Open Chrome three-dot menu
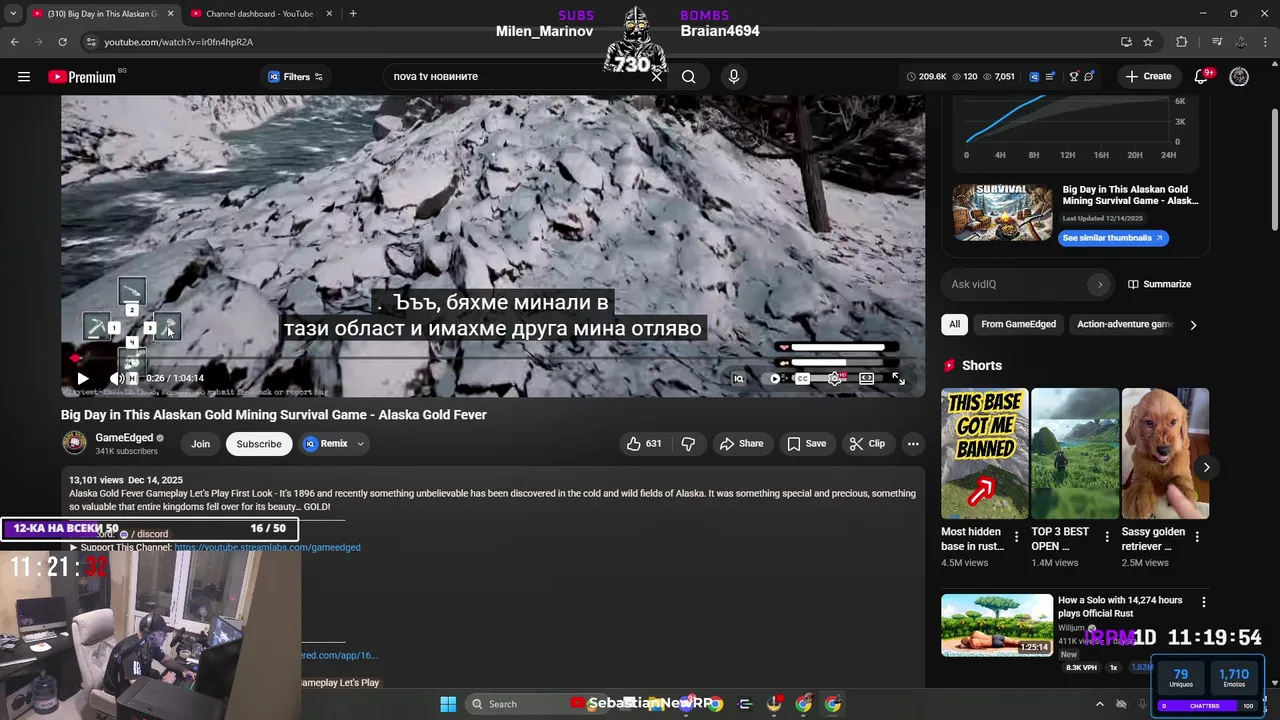This screenshot has width=1280, height=720. [x=1265, y=42]
